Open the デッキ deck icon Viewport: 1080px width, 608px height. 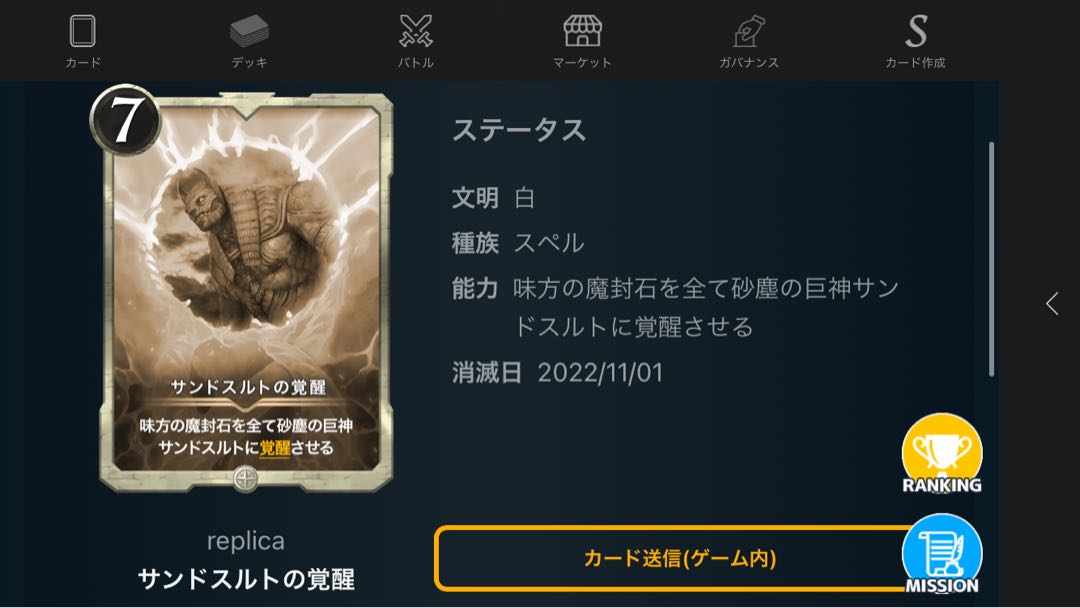pyautogui.click(x=249, y=31)
